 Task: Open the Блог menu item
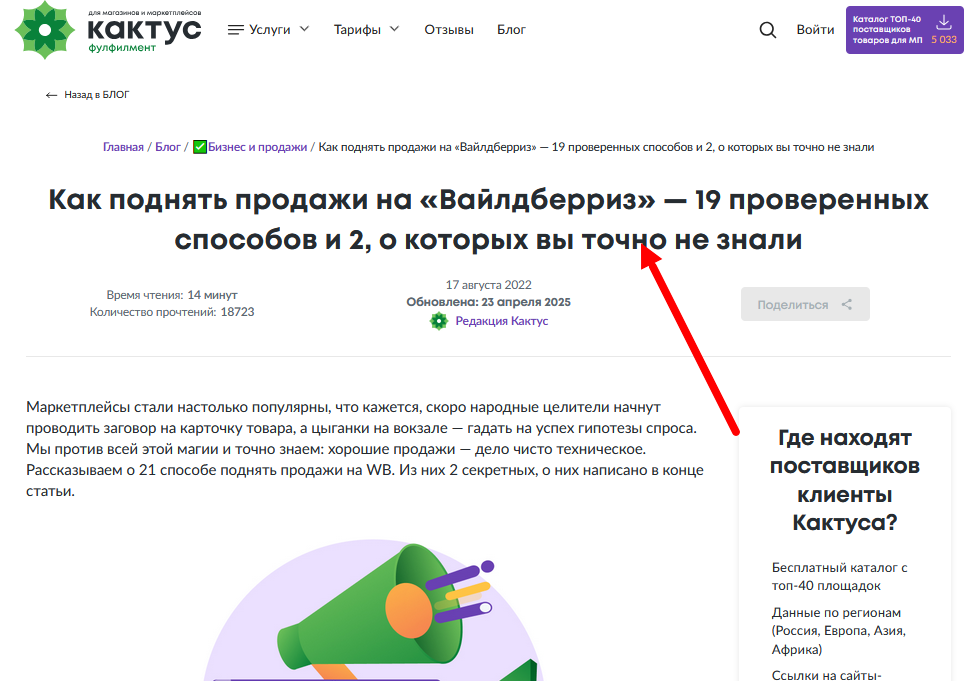(x=511, y=30)
